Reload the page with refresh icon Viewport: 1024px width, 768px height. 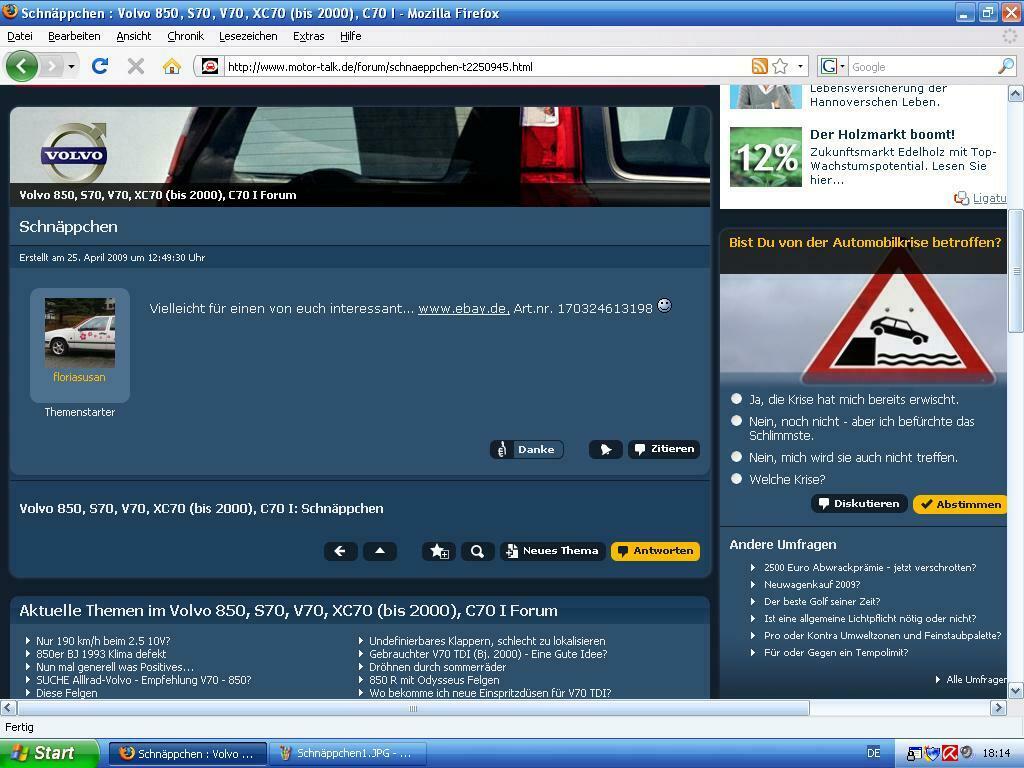pos(100,66)
